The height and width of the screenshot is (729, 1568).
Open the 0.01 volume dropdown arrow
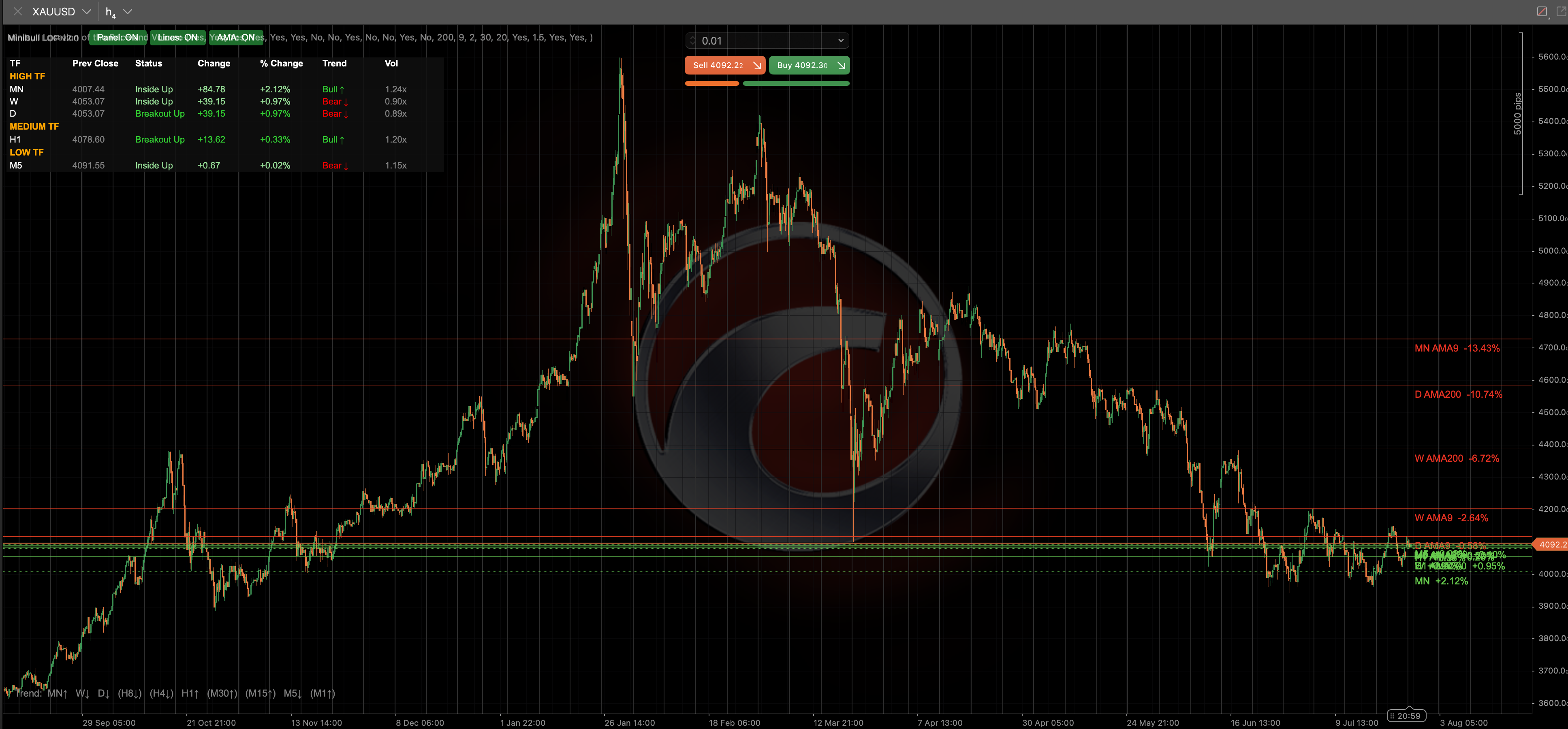841,41
